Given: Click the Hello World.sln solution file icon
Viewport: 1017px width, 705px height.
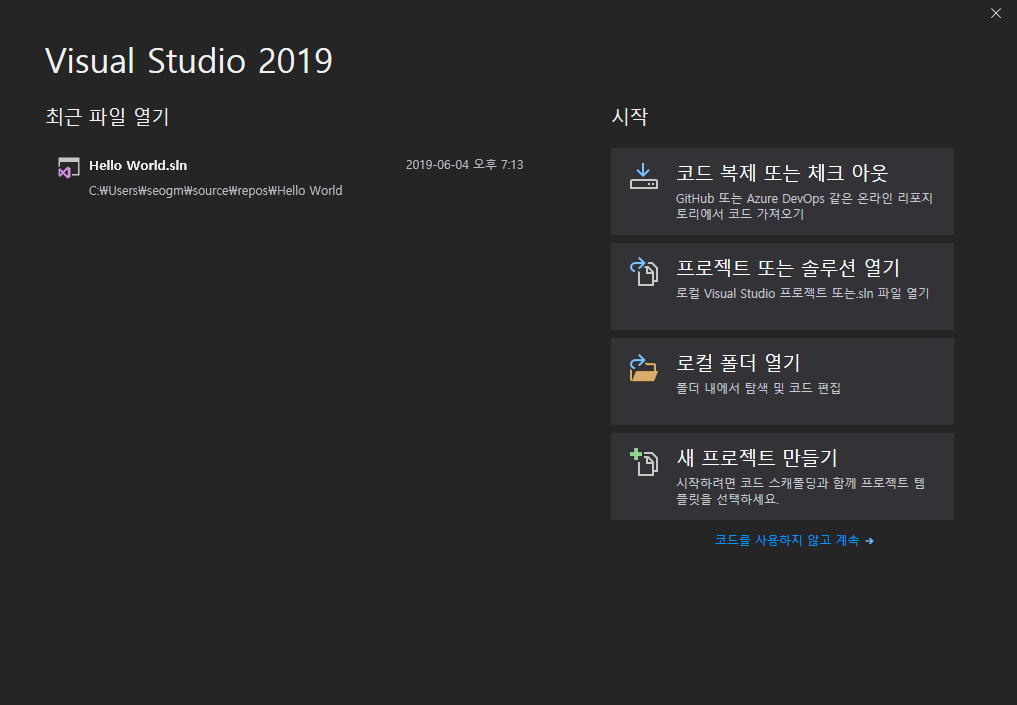Looking at the screenshot, I should pyautogui.click(x=68, y=167).
